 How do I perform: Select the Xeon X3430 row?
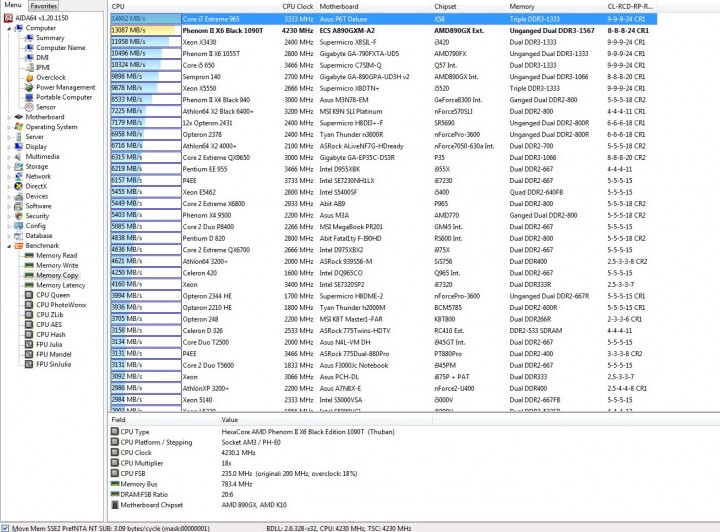[x=383, y=42]
